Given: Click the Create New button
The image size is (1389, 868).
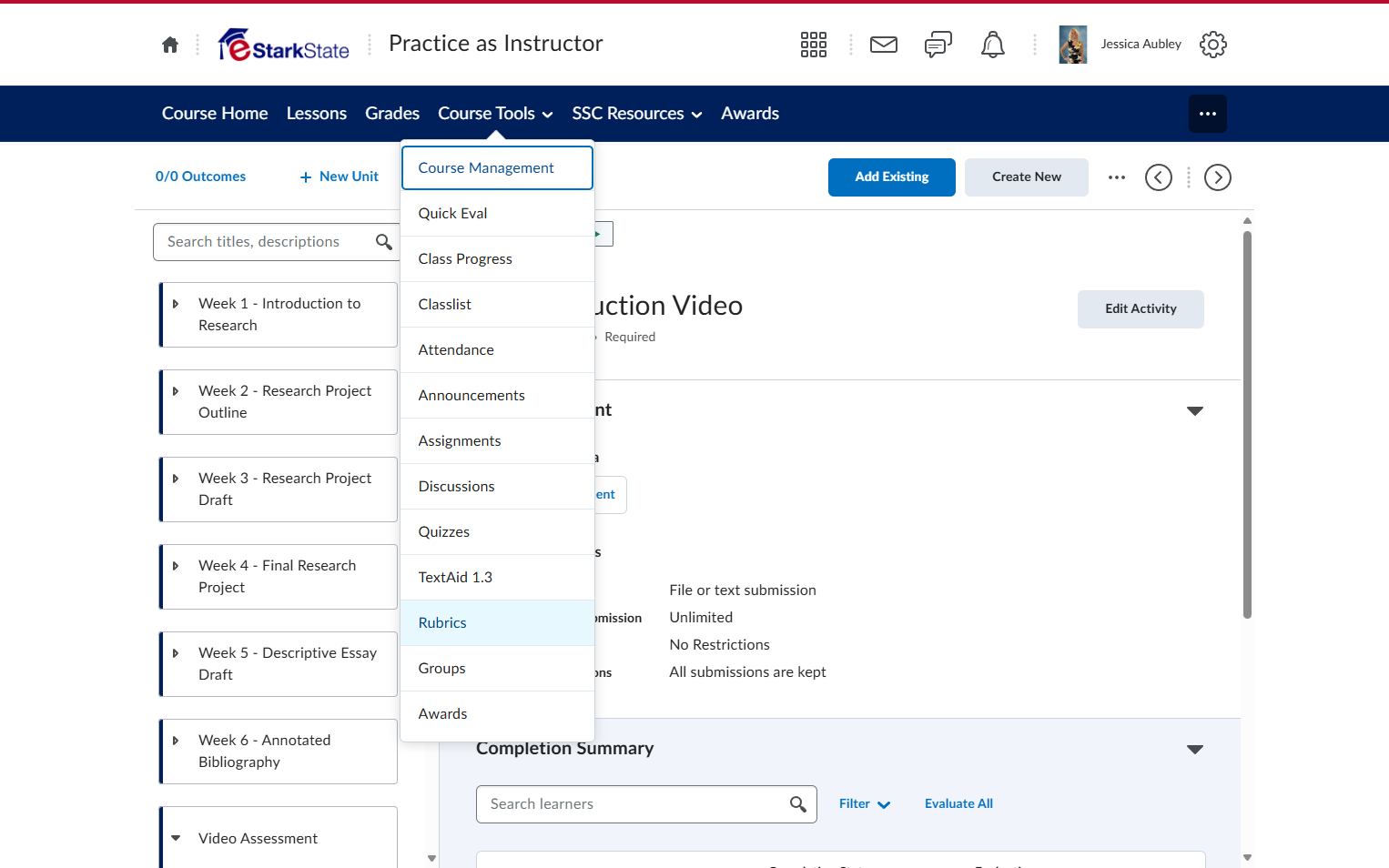Looking at the screenshot, I should 1027,177.
